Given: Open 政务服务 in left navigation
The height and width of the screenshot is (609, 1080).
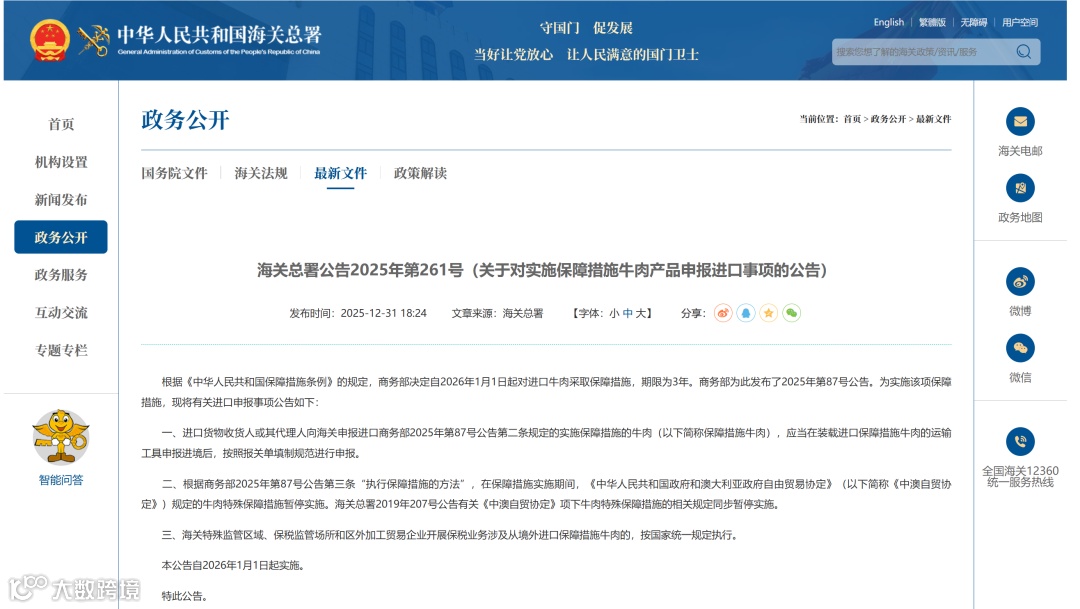Looking at the screenshot, I should tap(61, 275).
